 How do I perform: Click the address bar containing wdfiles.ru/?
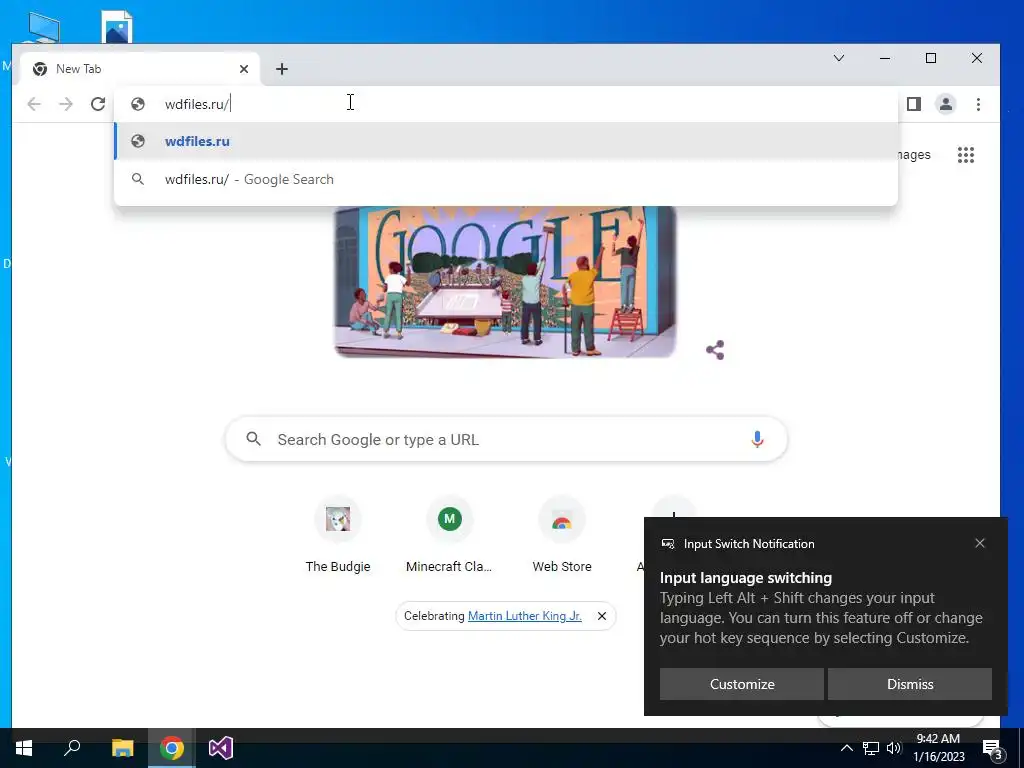coord(506,104)
